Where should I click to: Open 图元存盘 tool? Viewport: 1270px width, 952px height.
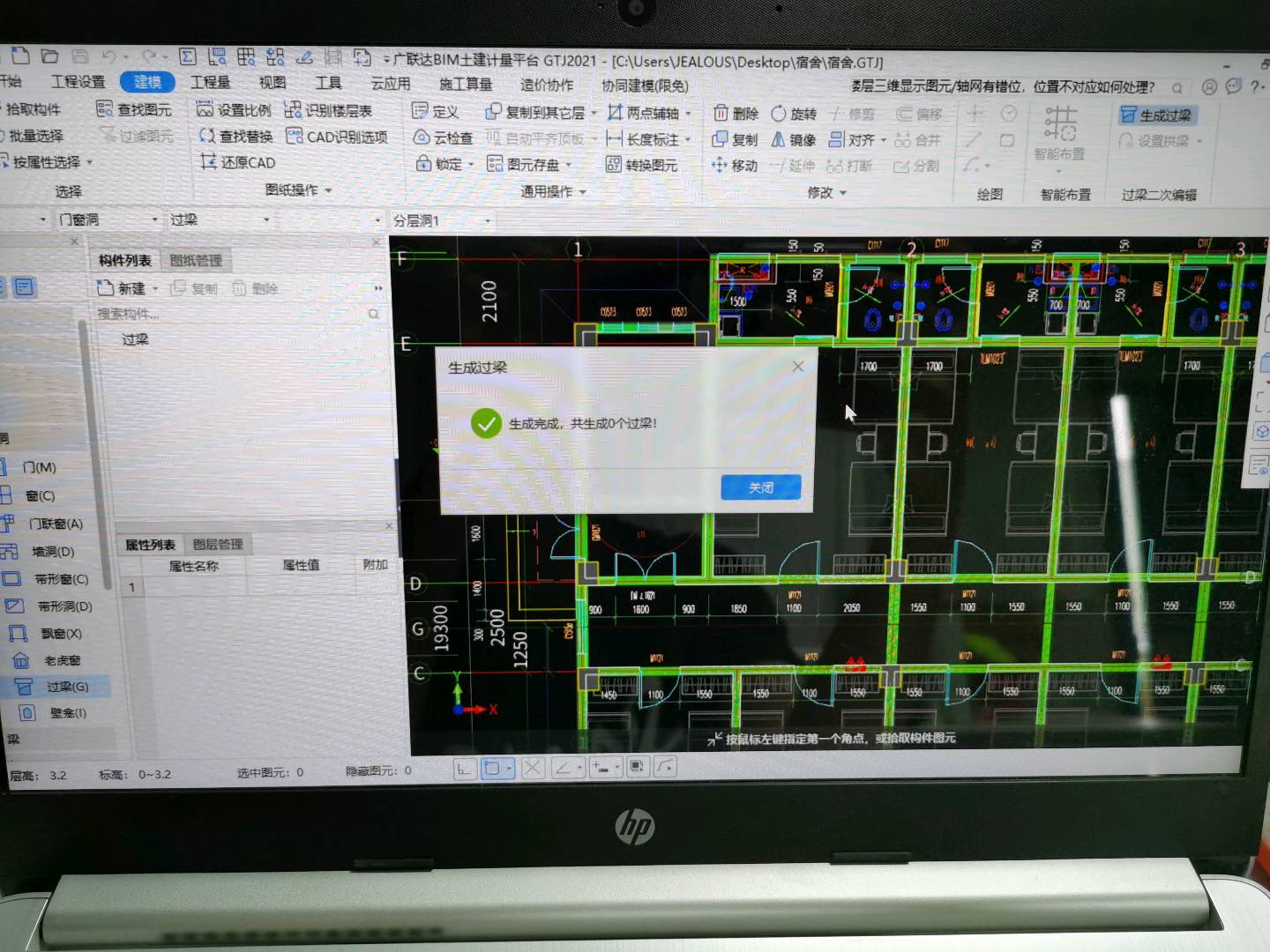point(524,164)
